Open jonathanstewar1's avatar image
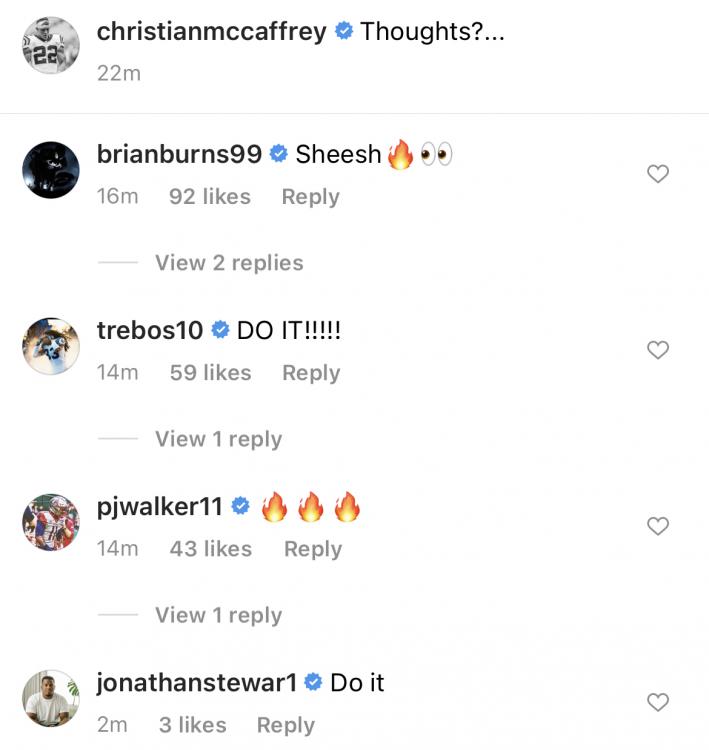Image resolution: width=709 pixels, height=750 pixels. (50, 698)
